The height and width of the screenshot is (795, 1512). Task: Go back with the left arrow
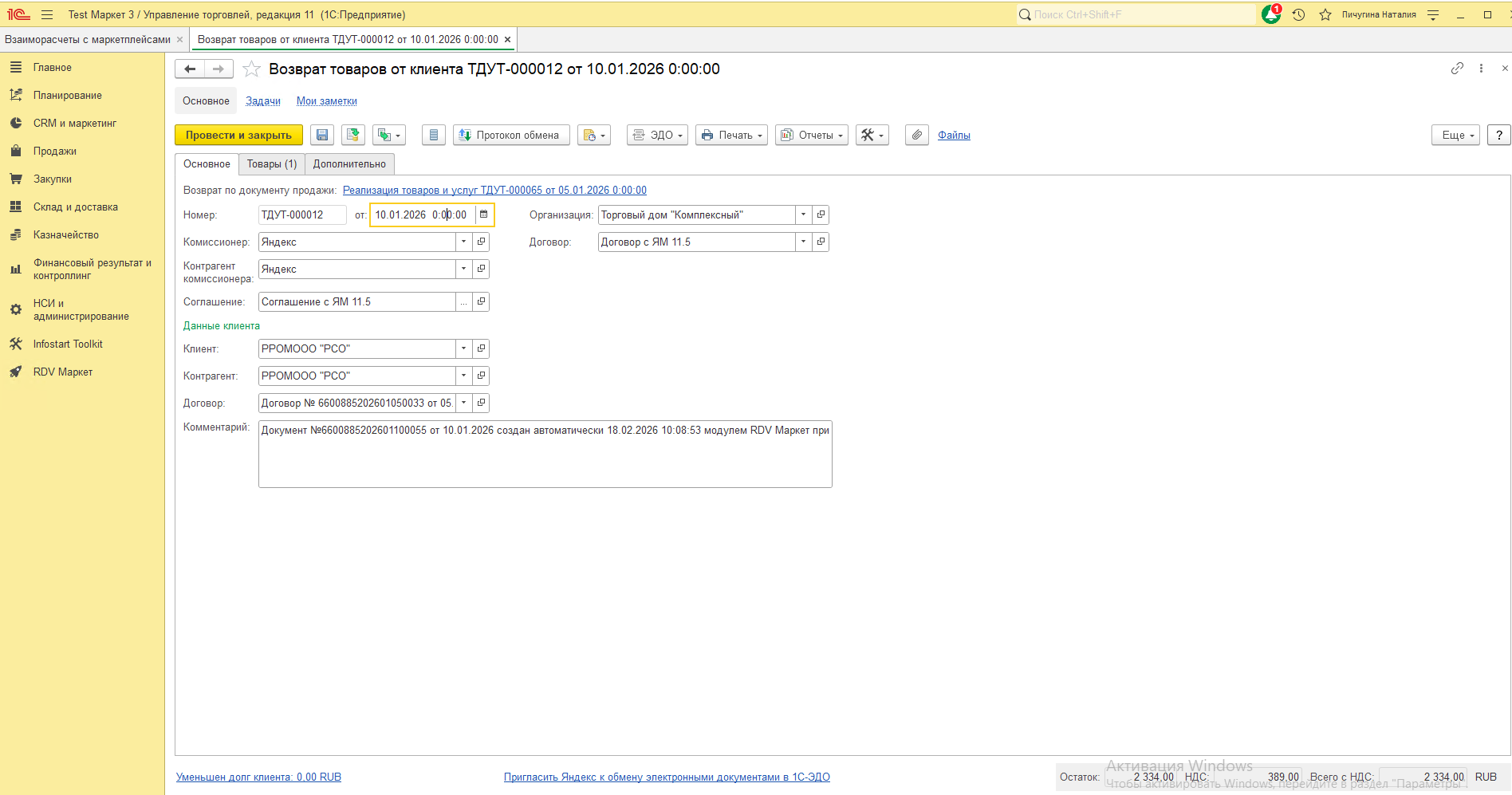(190, 69)
